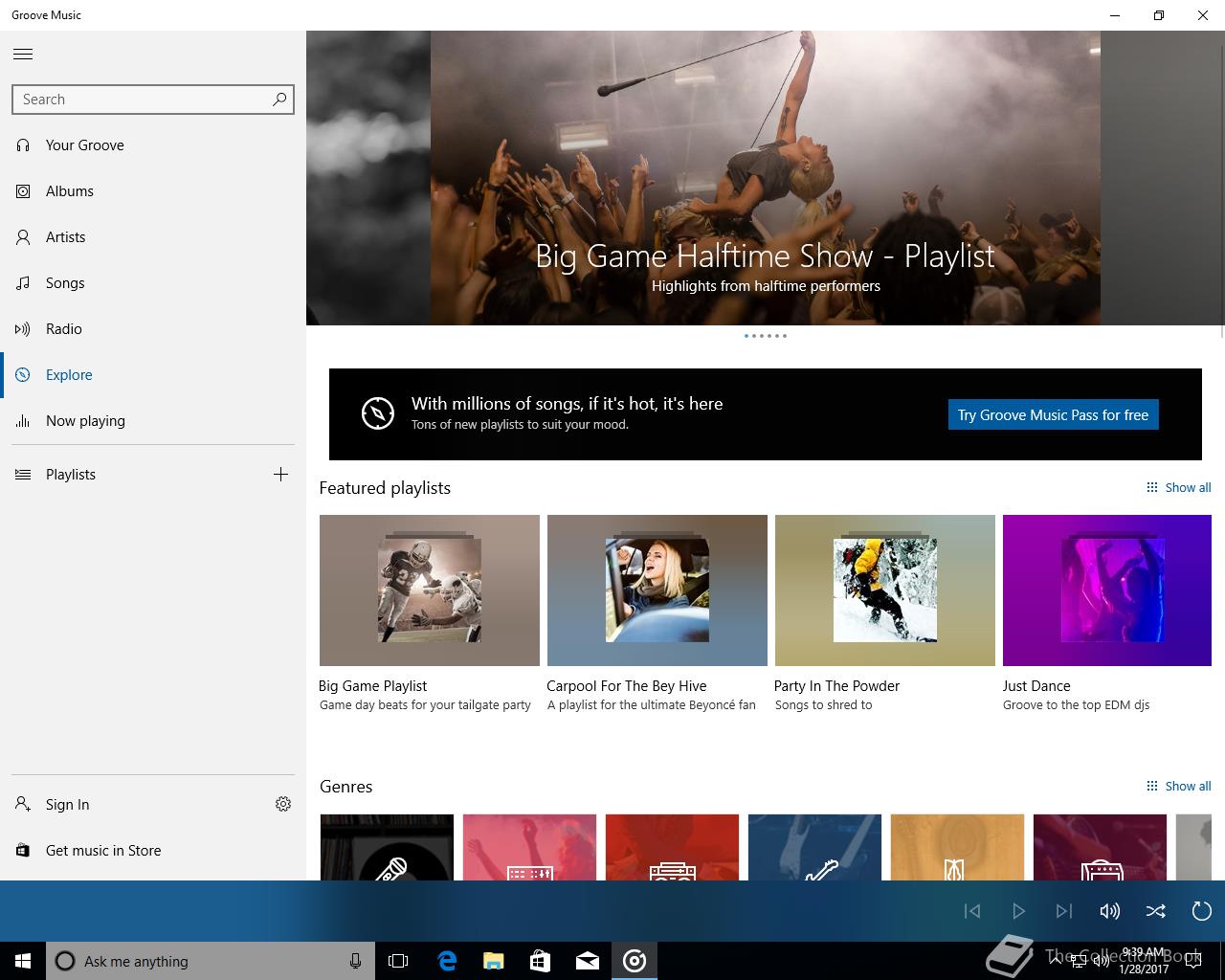Click the Radio broadcast icon
The width and height of the screenshot is (1225, 980).
[x=23, y=329]
